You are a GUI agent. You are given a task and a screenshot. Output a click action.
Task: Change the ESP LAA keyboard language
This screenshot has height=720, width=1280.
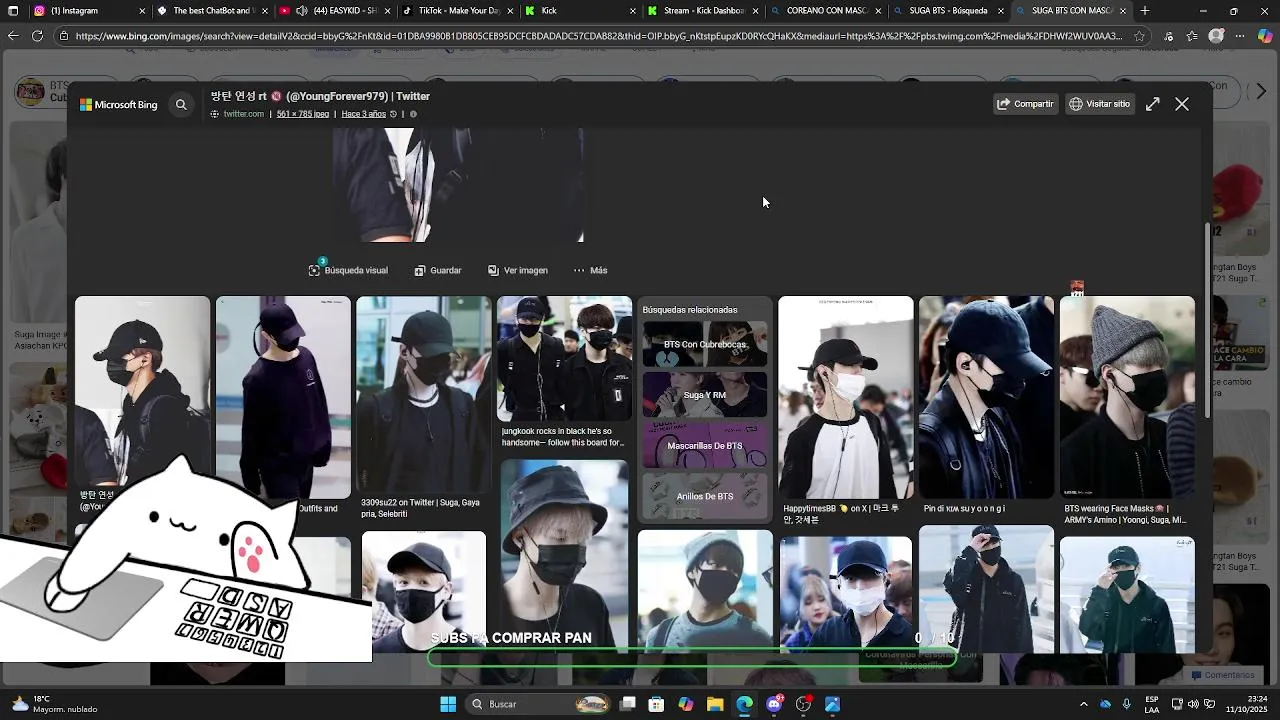tap(1152, 704)
